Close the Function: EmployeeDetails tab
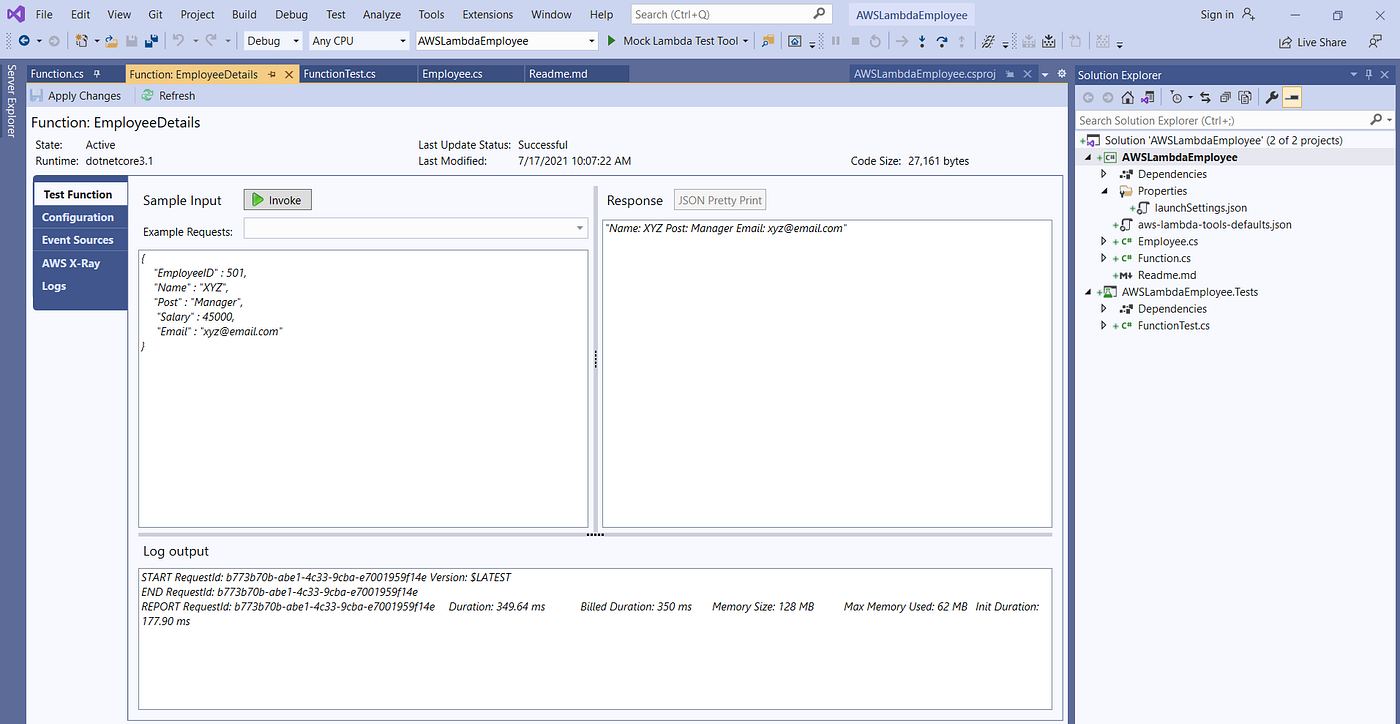 click(x=289, y=74)
